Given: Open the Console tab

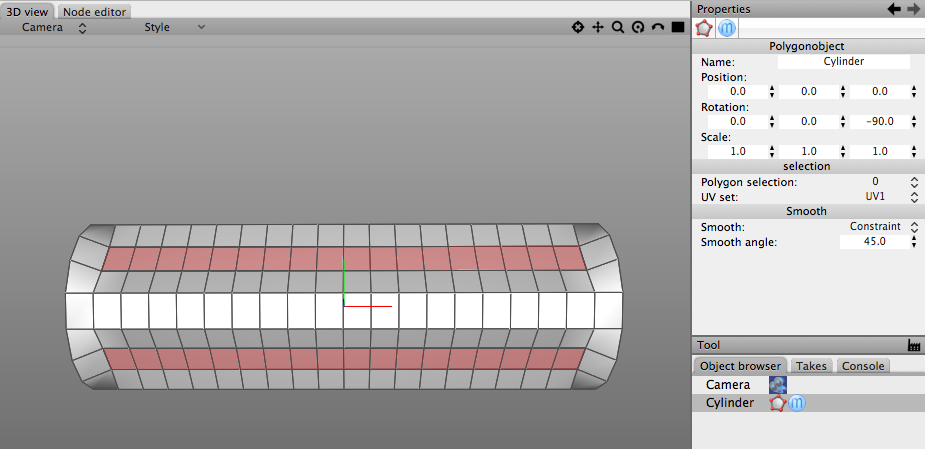Looking at the screenshot, I should pyautogui.click(x=862, y=366).
